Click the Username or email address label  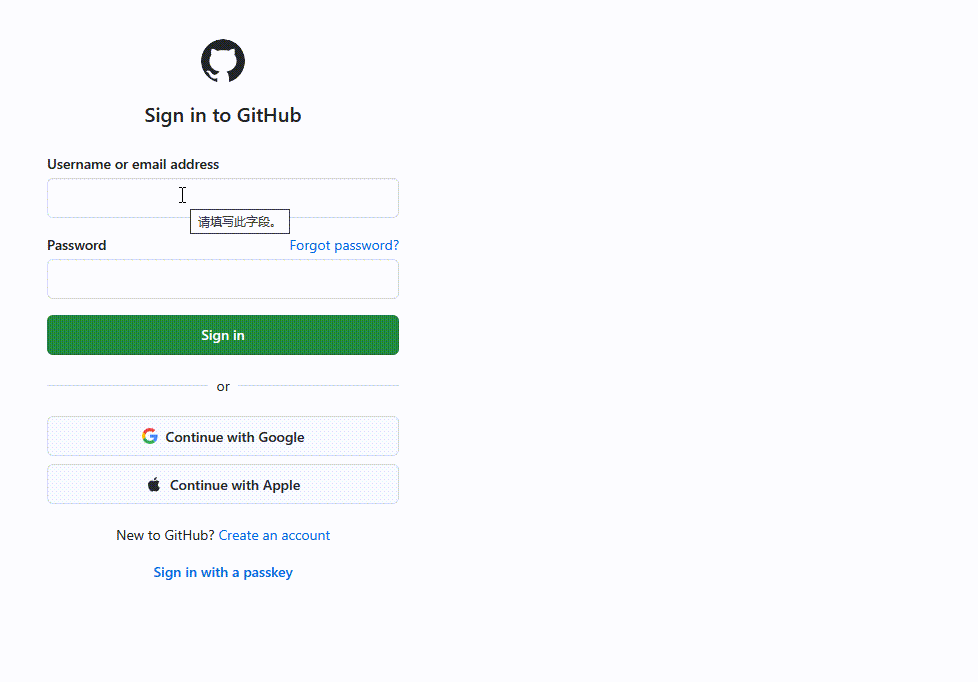(x=133, y=164)
